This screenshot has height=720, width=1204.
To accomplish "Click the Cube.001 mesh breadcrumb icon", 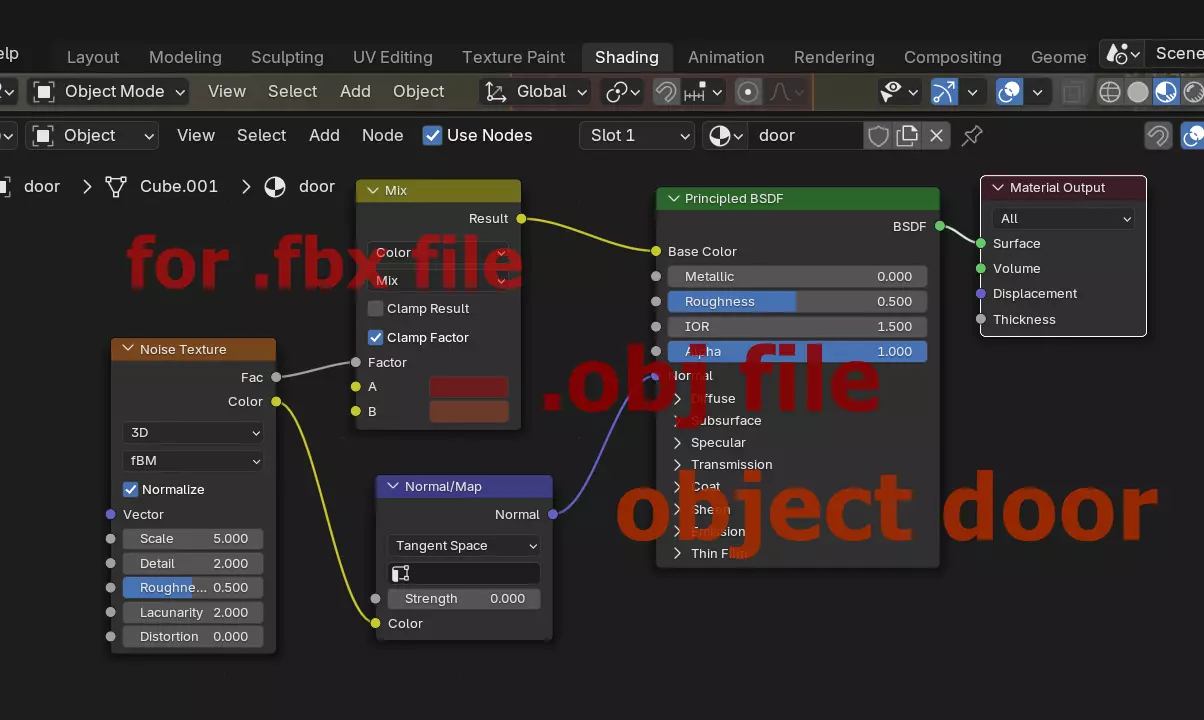I will pyautogui.click(x=117, y=187).
